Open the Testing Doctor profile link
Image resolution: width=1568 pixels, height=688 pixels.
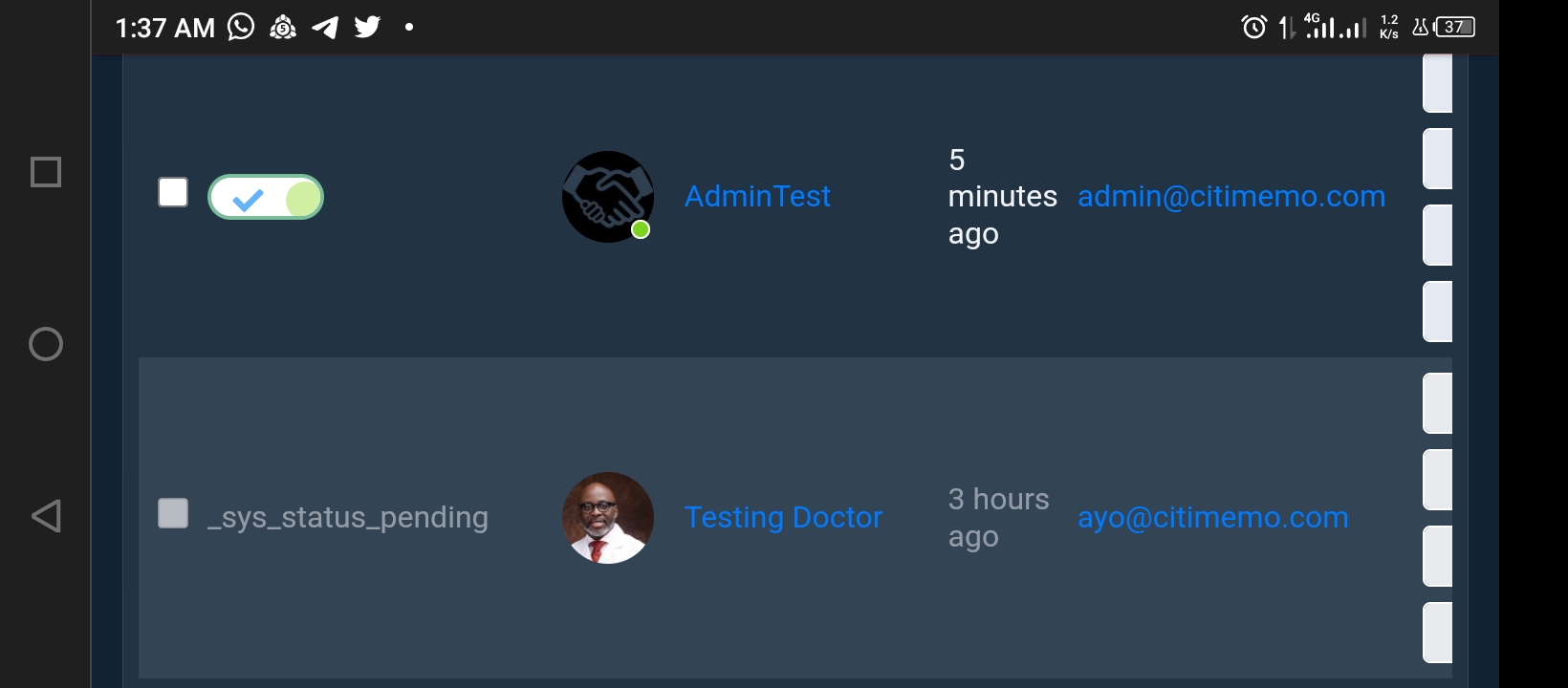point(783,518)
